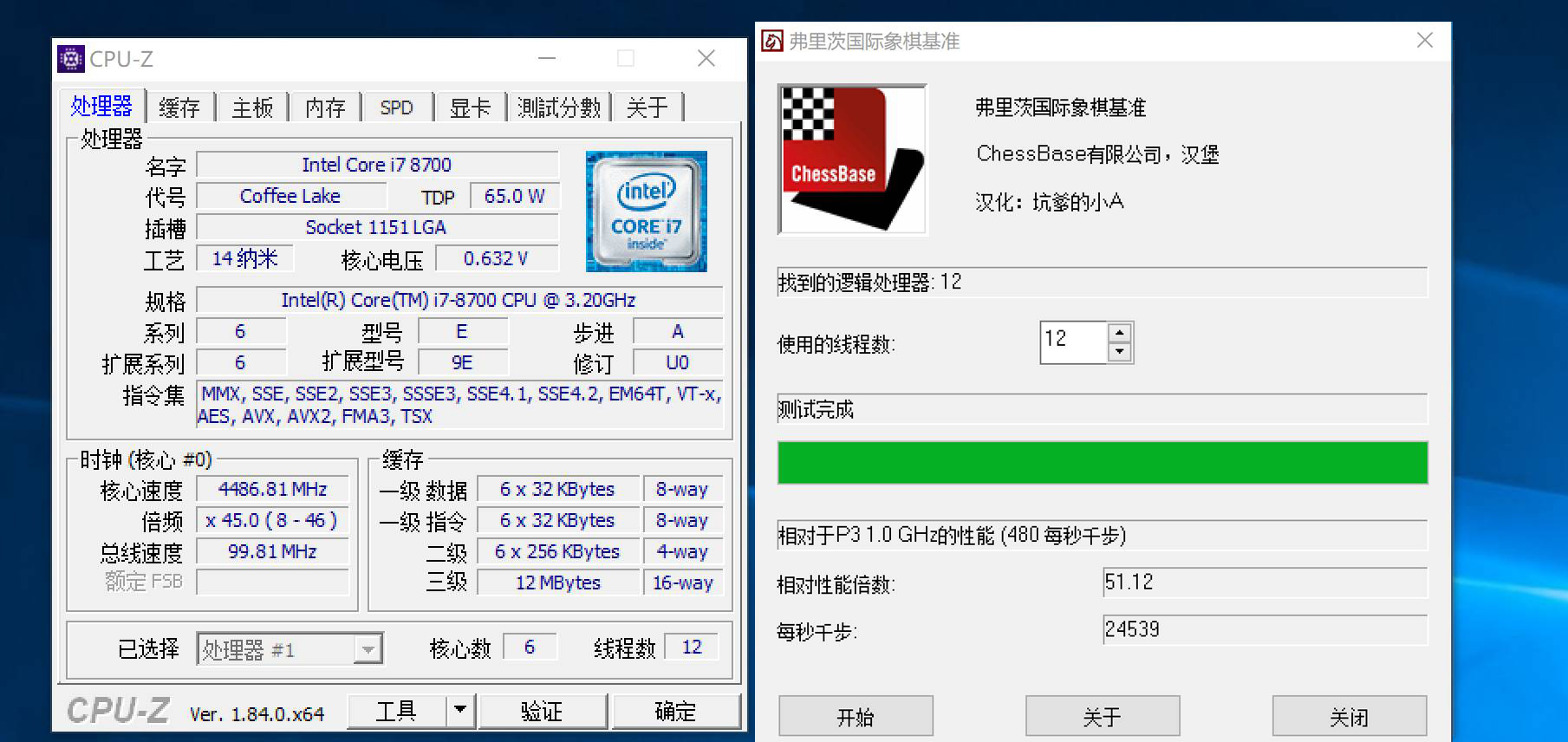The image size is (1568, 742).
Task: Click the TDP value 65.0 W
Action: click(515, 196)
